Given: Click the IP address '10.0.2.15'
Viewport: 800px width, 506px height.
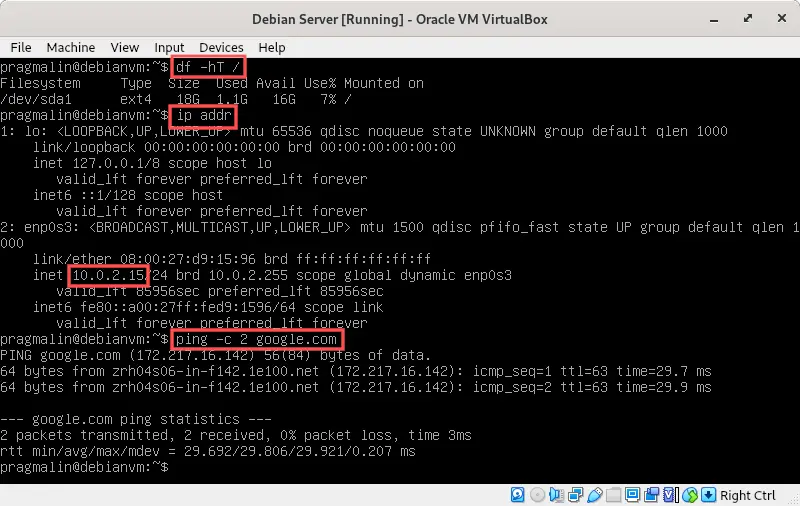Looking at the screenshot, I should pyautogui.click(x=108, y=275).
